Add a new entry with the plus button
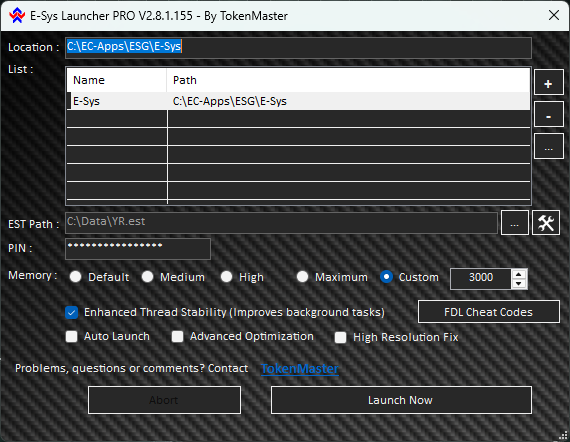 (x=548, y=84)
